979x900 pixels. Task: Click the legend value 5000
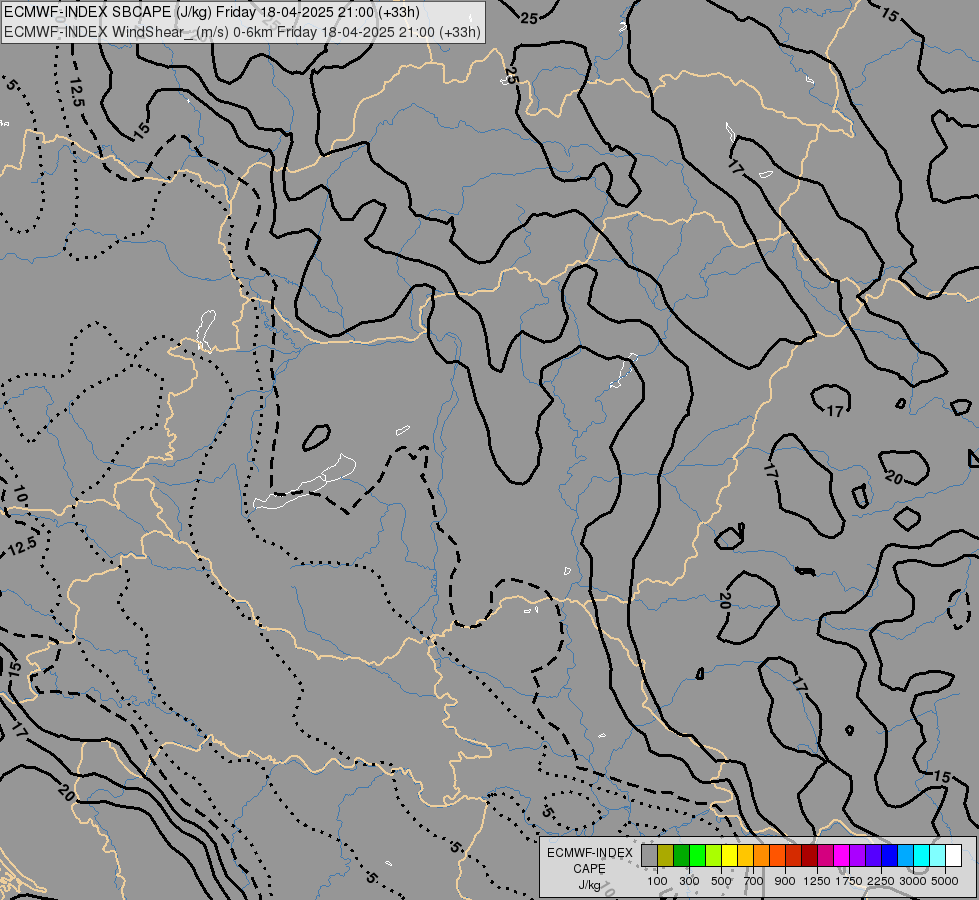tap(945, 881)
